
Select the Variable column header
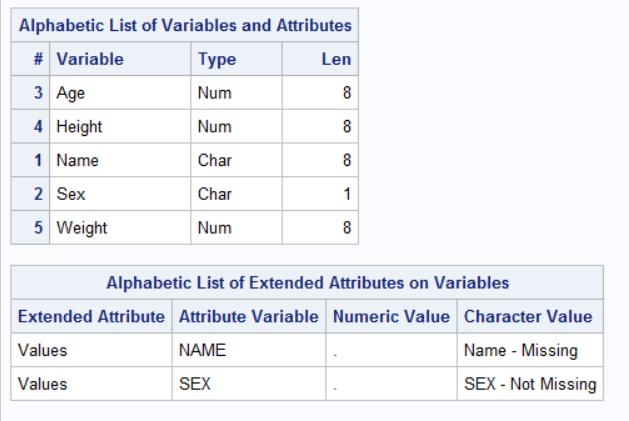[x=90, y=59]
